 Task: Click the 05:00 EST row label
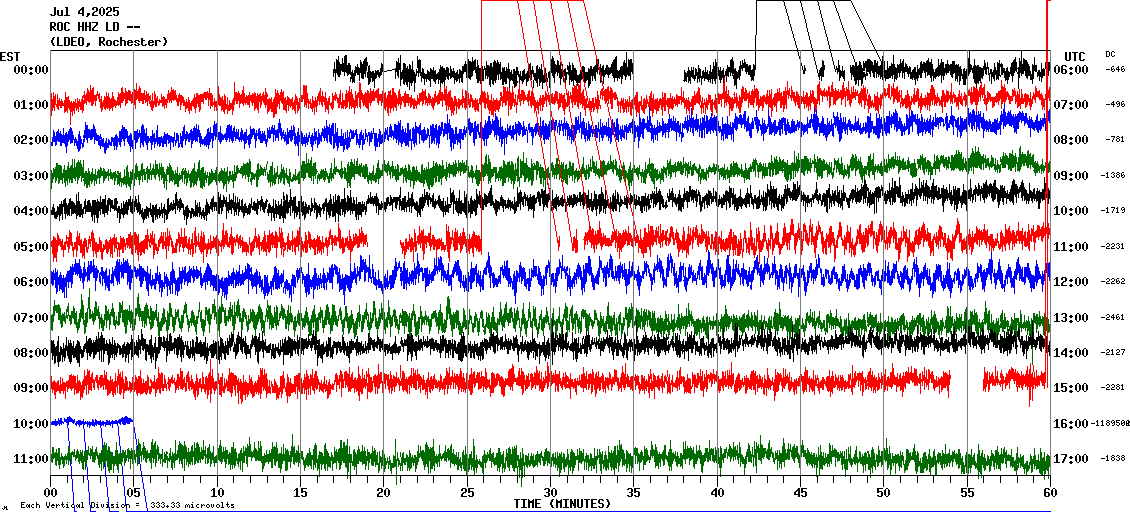[x=31, y=247]
